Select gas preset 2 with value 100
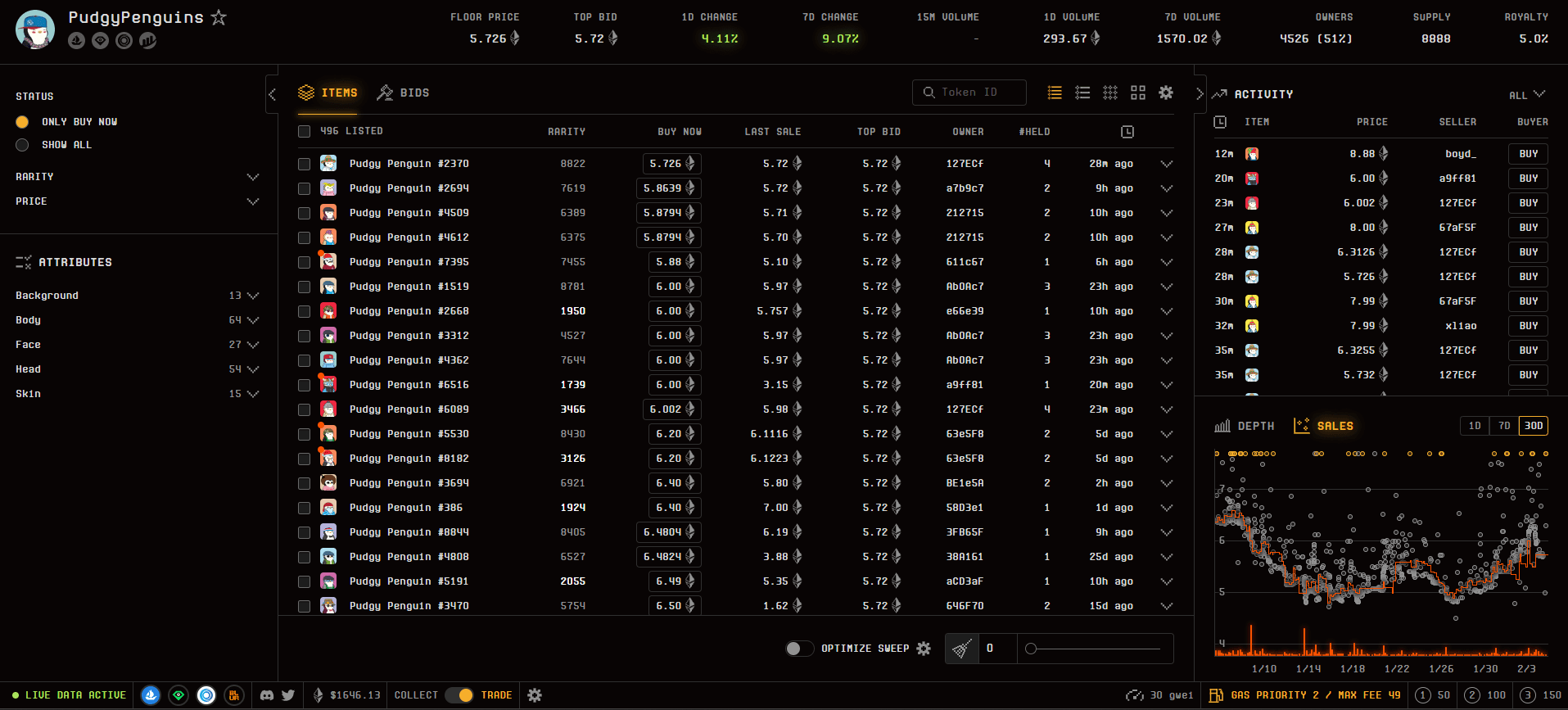This screenshot has height=710, width=1568. coord(1485,695)
